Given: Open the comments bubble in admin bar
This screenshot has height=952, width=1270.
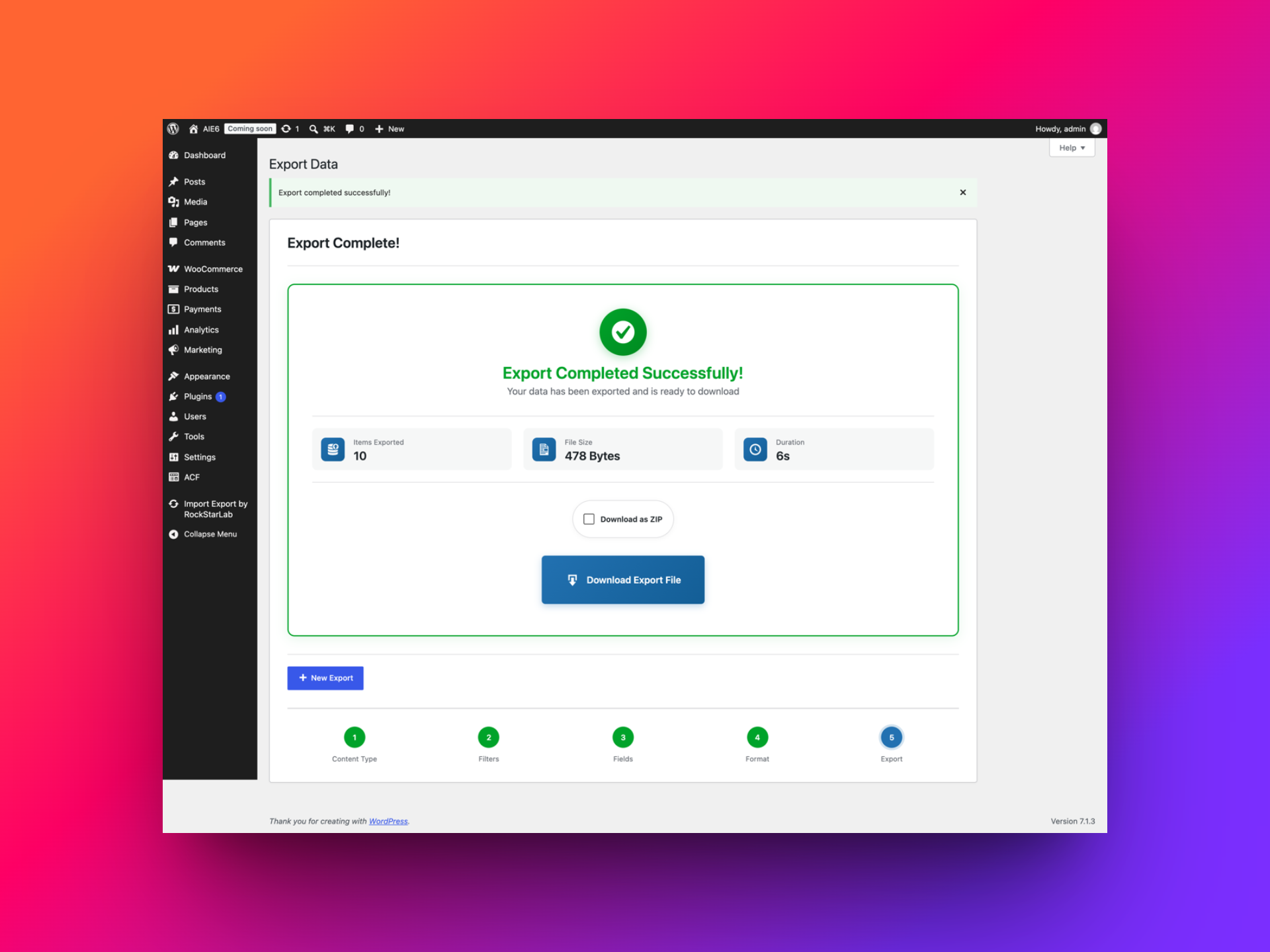Looking at the screenshot, I should tap(349, 129).
